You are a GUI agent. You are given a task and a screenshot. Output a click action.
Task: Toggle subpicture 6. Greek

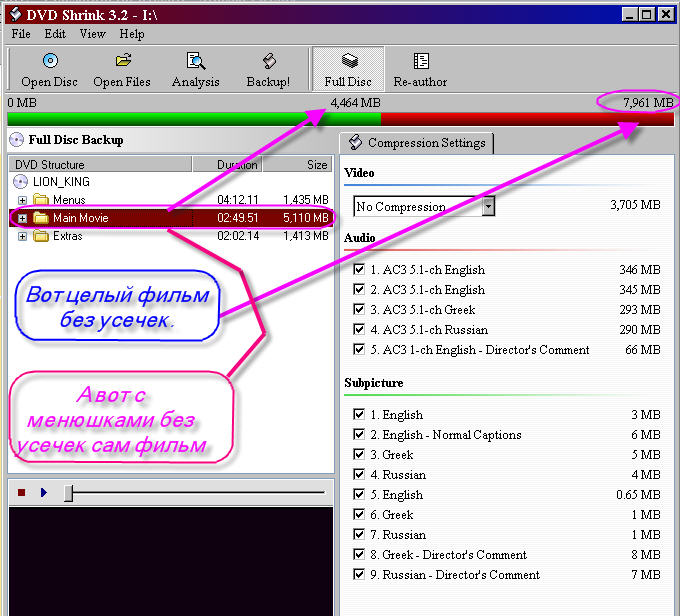pos(359,514)
